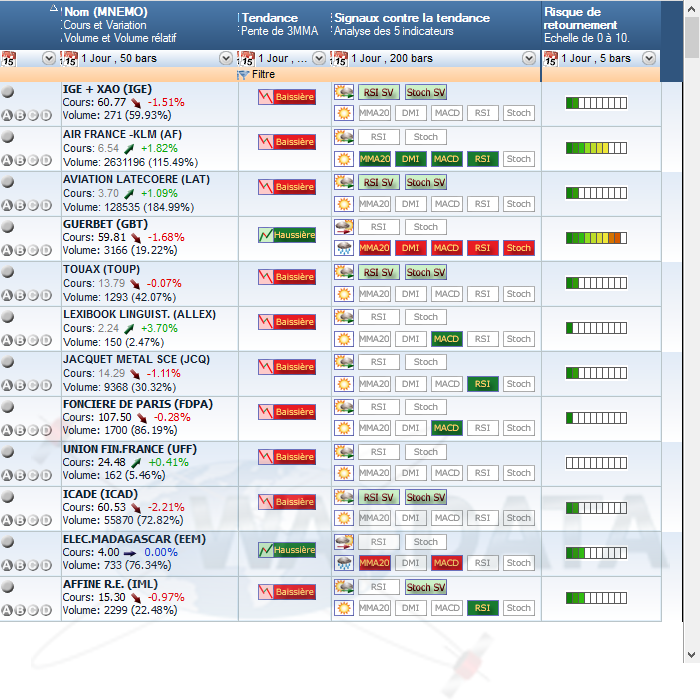This screenshot has height=700, width=700.
Task: Click the empty risk gauge for UNION FIN.FRANCE
Action: [x=596, y=463]
